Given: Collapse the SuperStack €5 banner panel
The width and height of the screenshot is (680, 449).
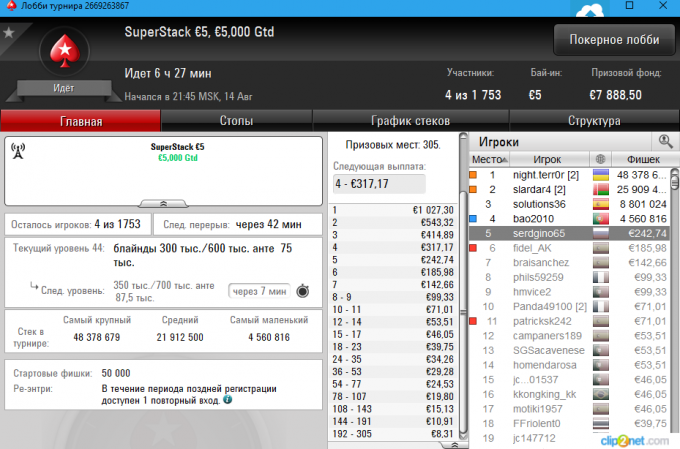Looking at the screenshot, I should coord(163,203).
